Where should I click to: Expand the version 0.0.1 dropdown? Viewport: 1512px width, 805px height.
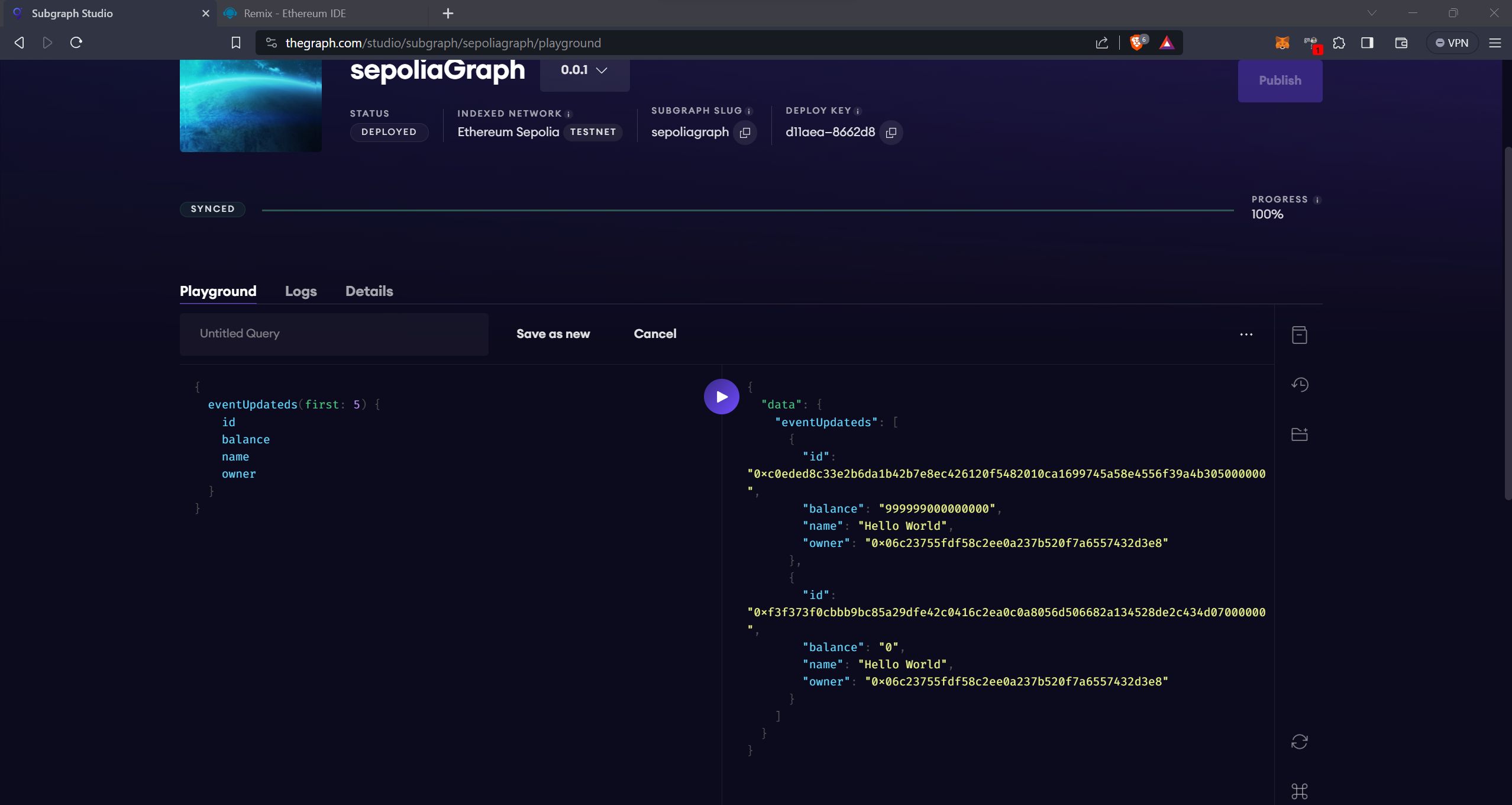[584, 70]
